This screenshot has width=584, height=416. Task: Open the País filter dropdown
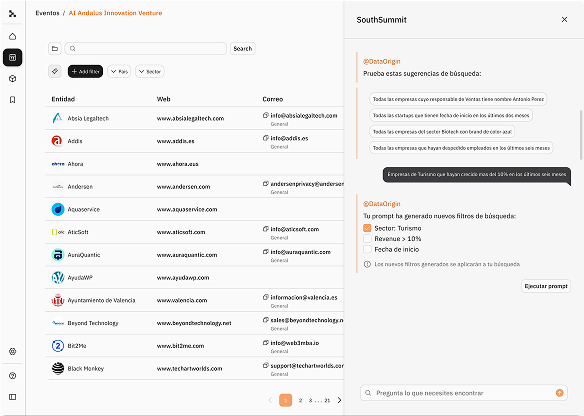(119, 71)
